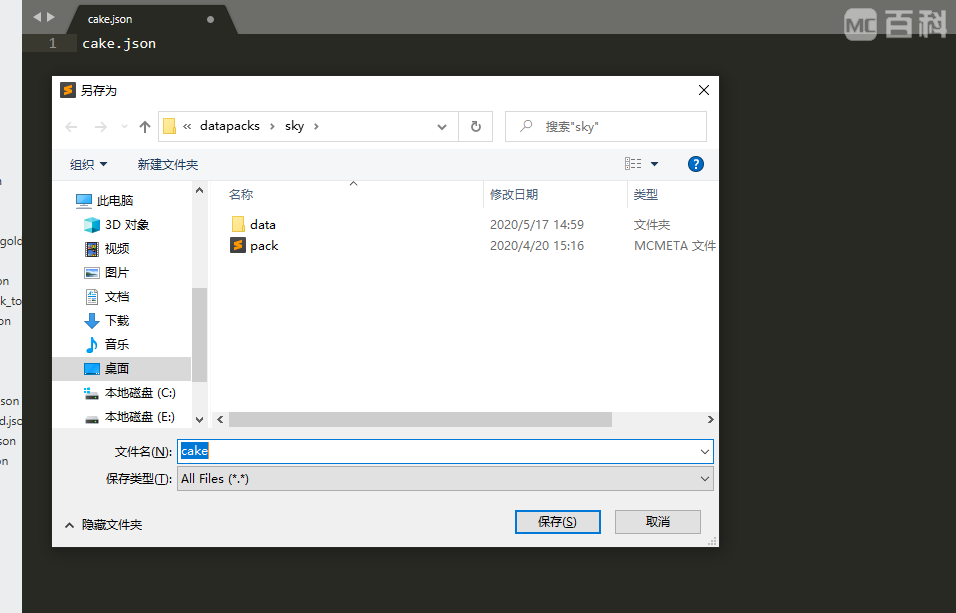Open the help question mark icon
This screenshot has height=613, width=956.
click(696, 164)
